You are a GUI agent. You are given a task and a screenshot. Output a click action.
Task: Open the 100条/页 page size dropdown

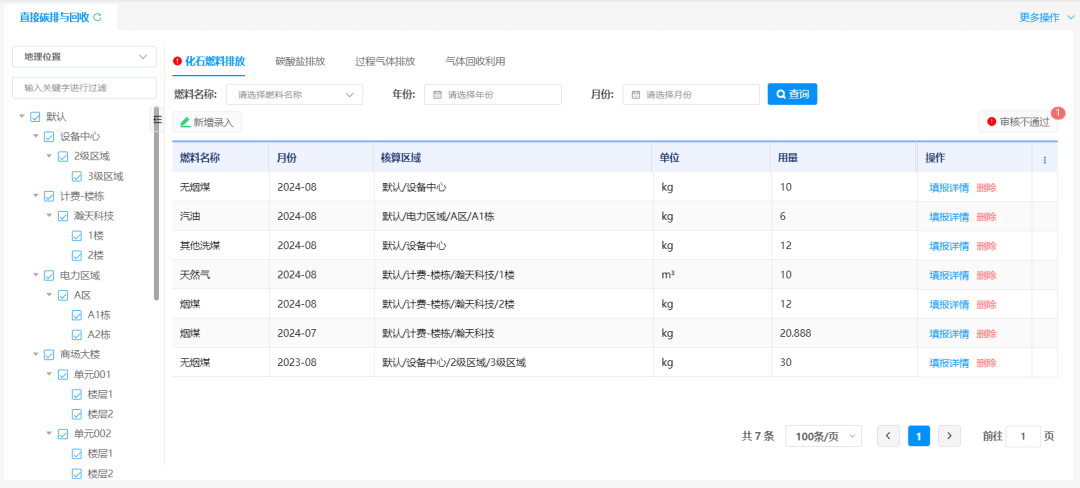(823, 436)
